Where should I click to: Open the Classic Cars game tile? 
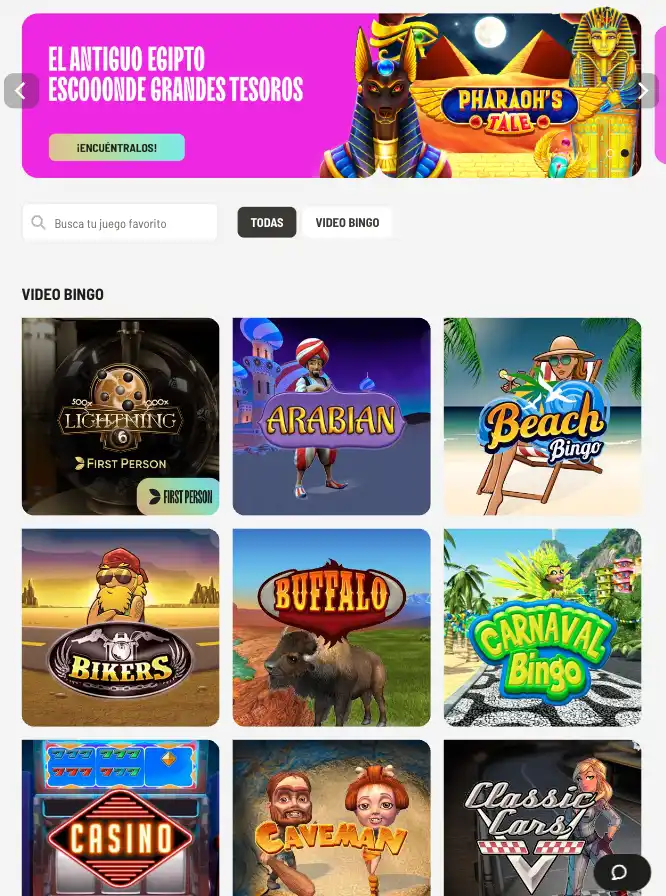[x=543, y=818]
